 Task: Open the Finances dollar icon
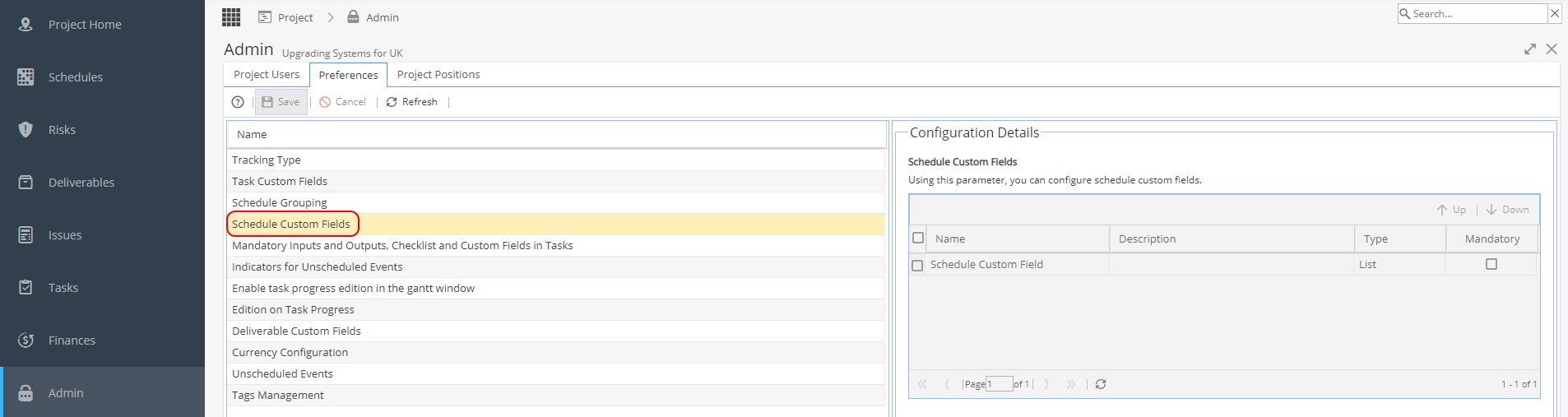pos(26,340)
